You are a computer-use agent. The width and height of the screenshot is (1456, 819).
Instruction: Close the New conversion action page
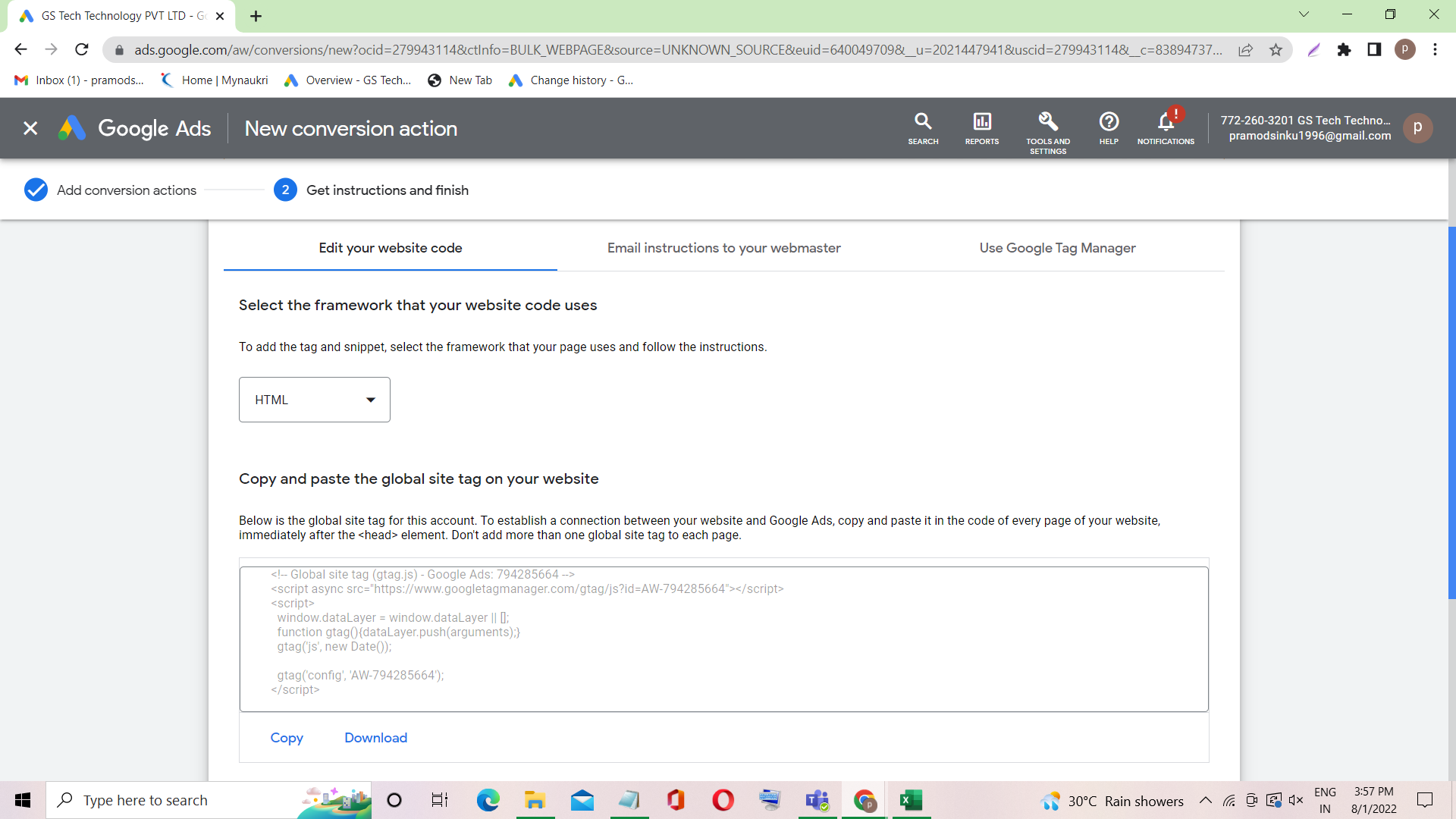[30, 128]
